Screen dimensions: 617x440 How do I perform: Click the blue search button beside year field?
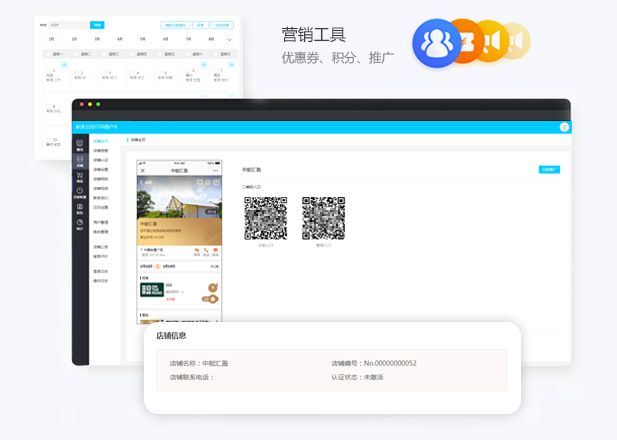pyautogui.click(x=96, y=23)
